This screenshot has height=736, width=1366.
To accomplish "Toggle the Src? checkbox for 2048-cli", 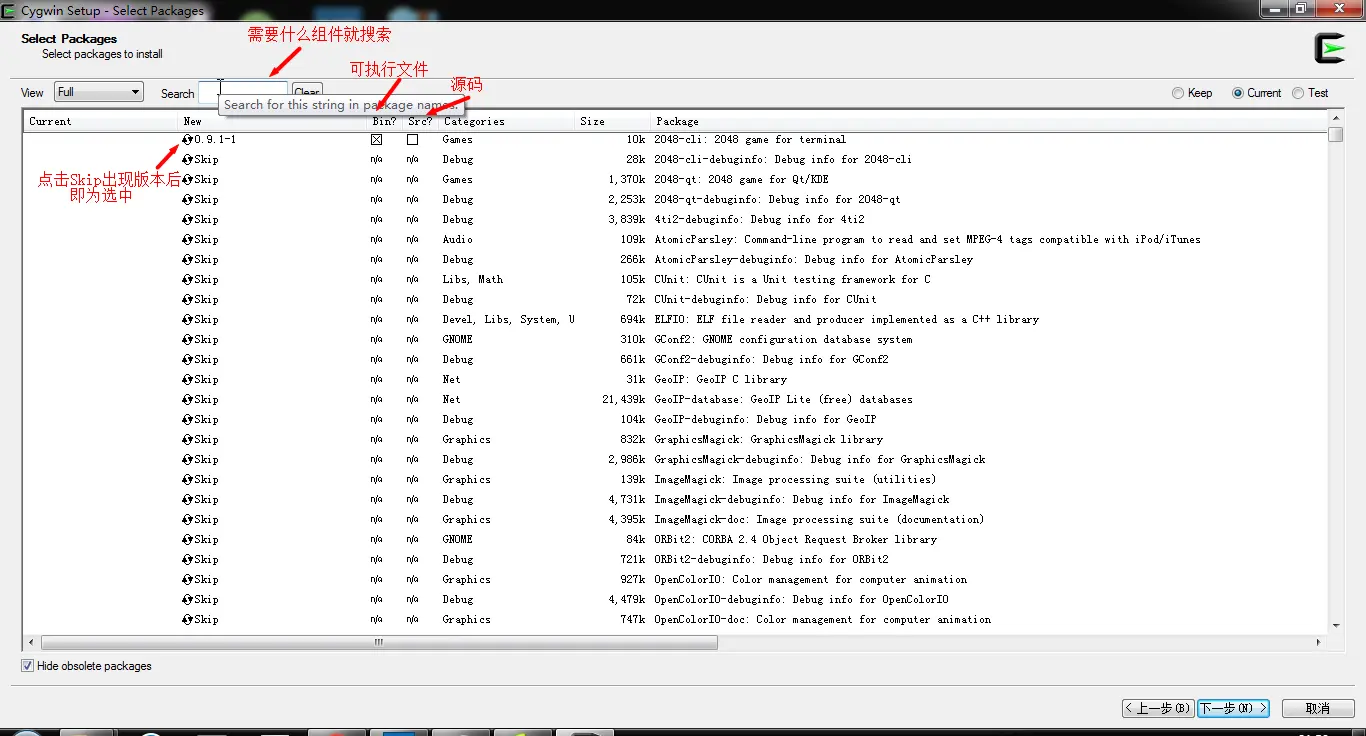I will pyautogui.click(x=412, y=139).
